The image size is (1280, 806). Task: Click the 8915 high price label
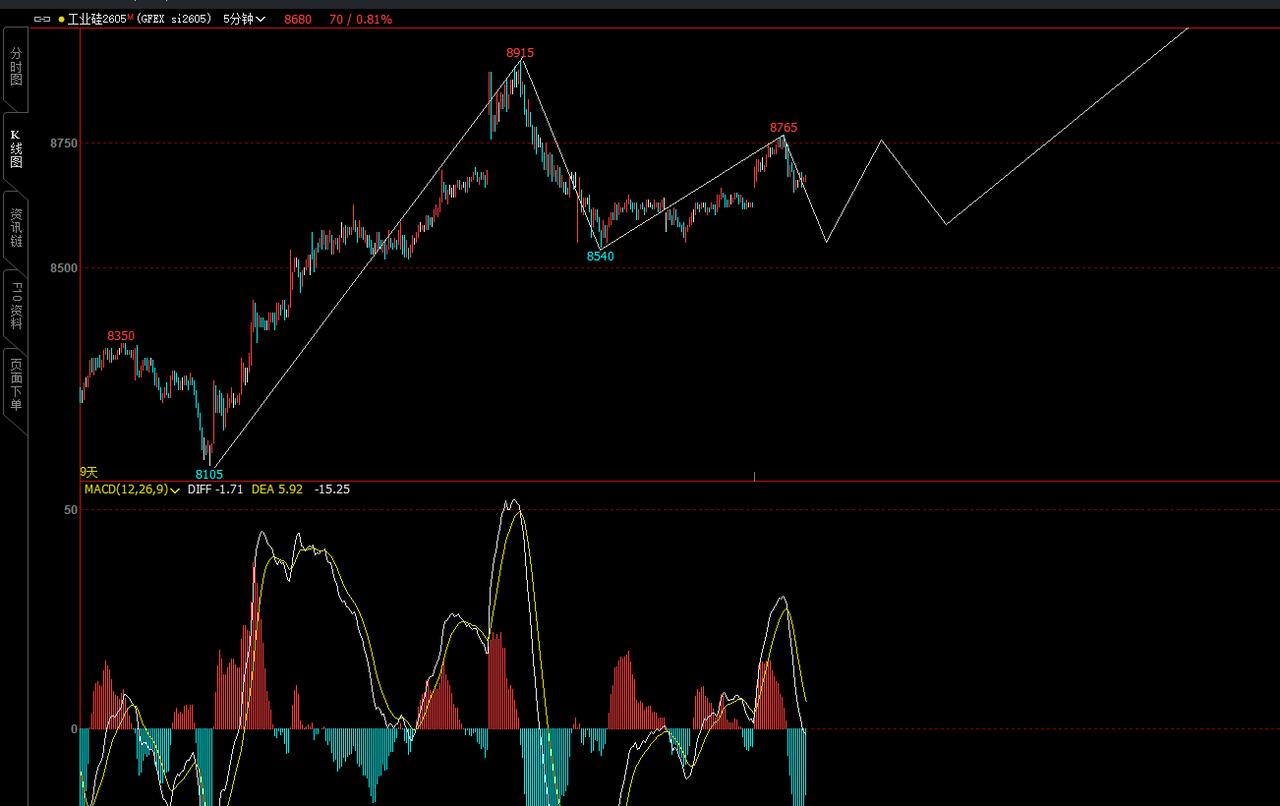pos(520,52)
